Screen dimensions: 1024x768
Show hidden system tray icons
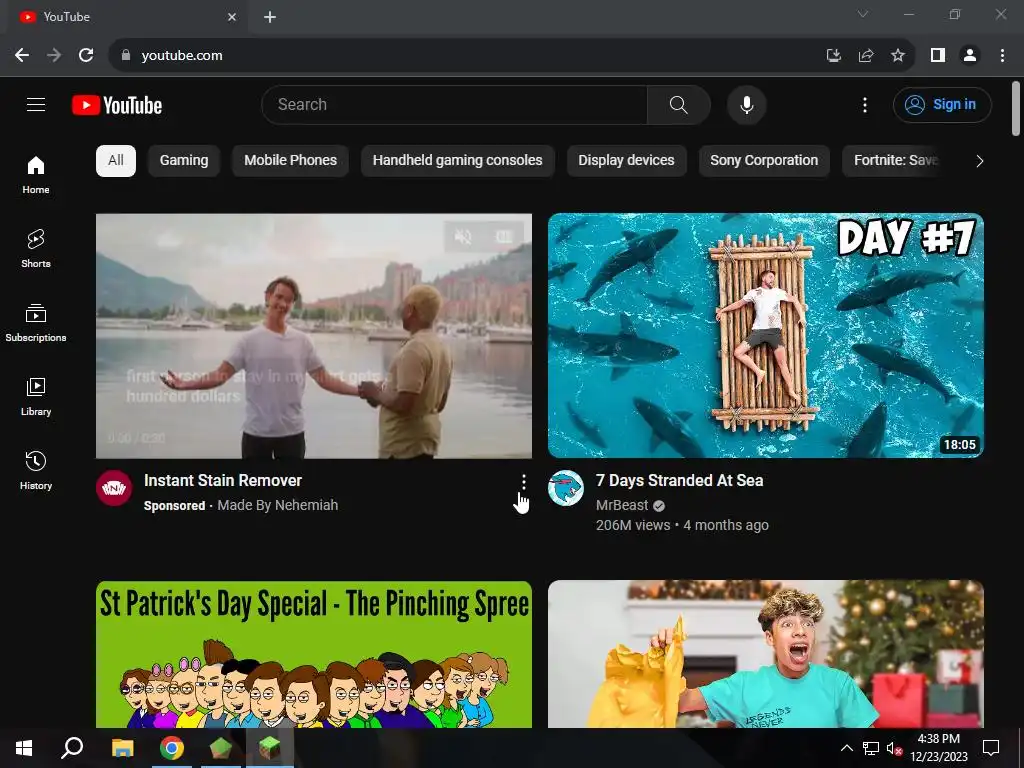(846, 748)
